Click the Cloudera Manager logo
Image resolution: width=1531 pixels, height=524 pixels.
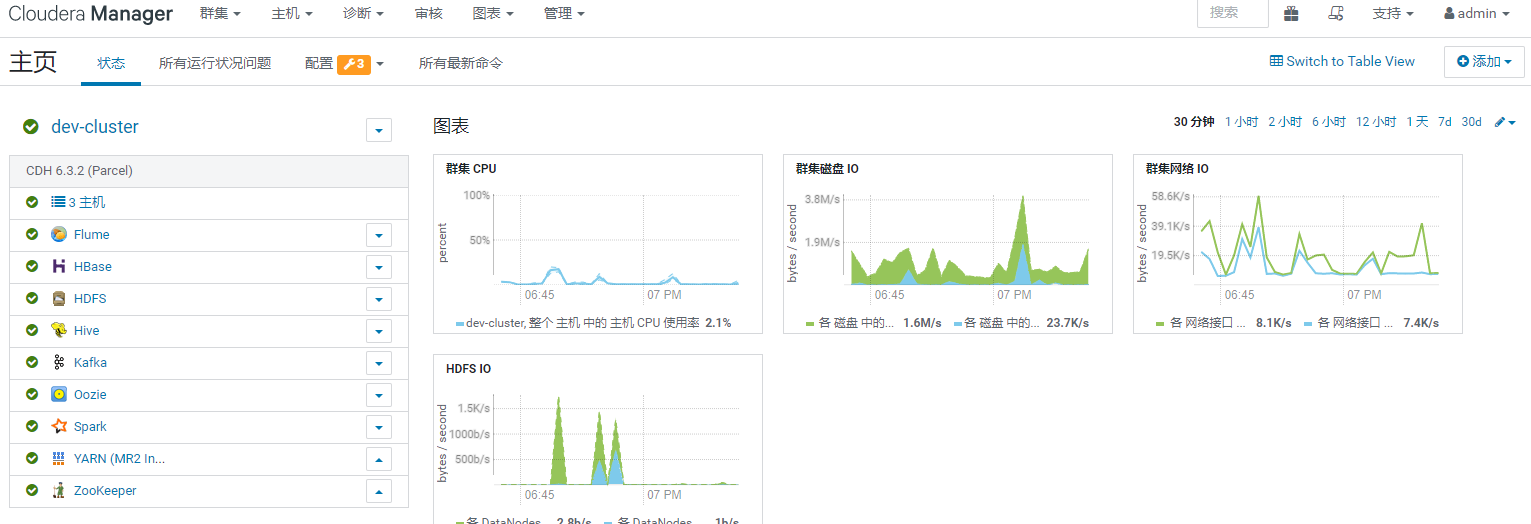tap(90, 14)
